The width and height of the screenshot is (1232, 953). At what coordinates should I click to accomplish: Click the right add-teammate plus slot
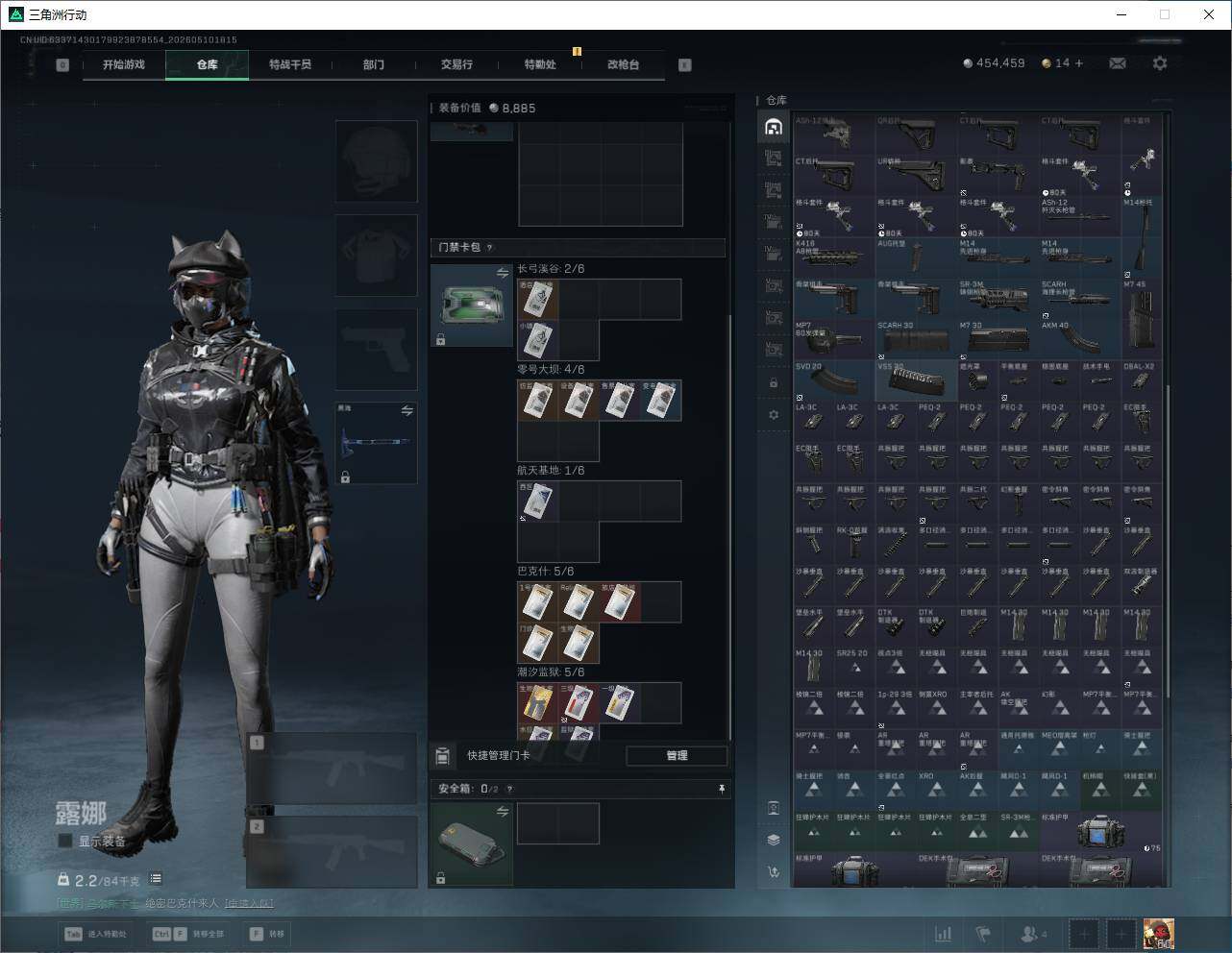(x=1121, y=934)
